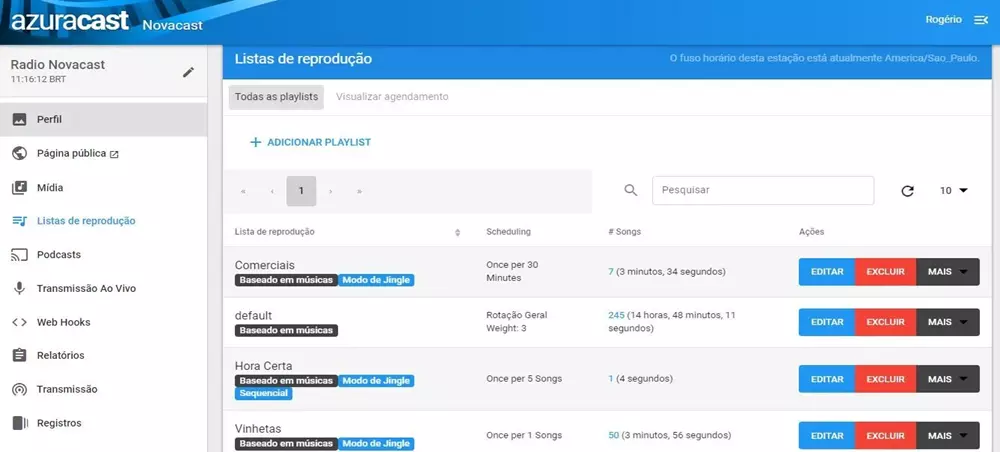Open Web Hooks in sidebar

click(63, 322)
